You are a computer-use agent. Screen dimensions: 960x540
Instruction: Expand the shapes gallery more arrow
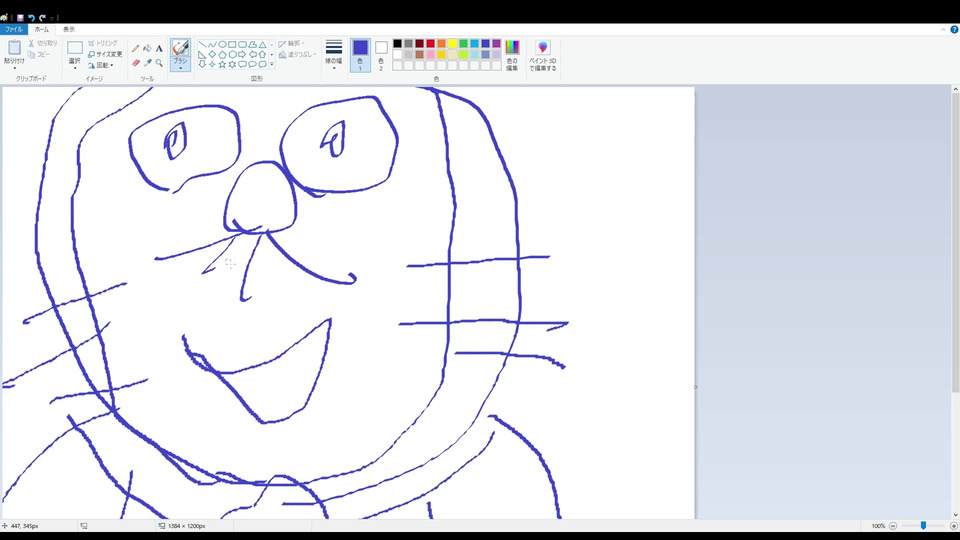(272, 64)
